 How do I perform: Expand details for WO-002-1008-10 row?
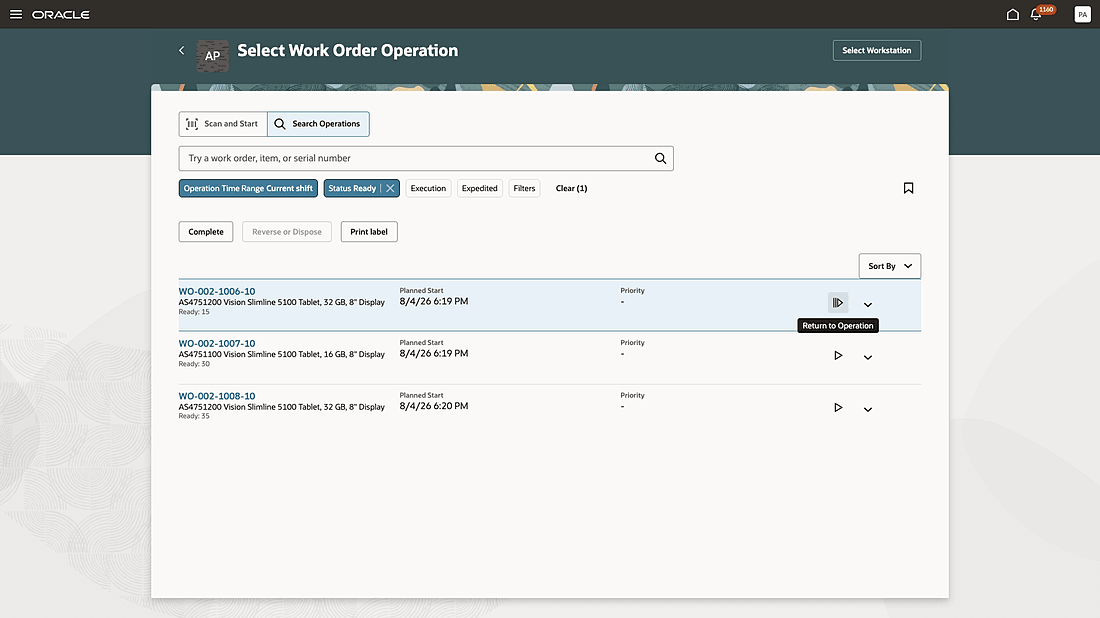point(868,409)
